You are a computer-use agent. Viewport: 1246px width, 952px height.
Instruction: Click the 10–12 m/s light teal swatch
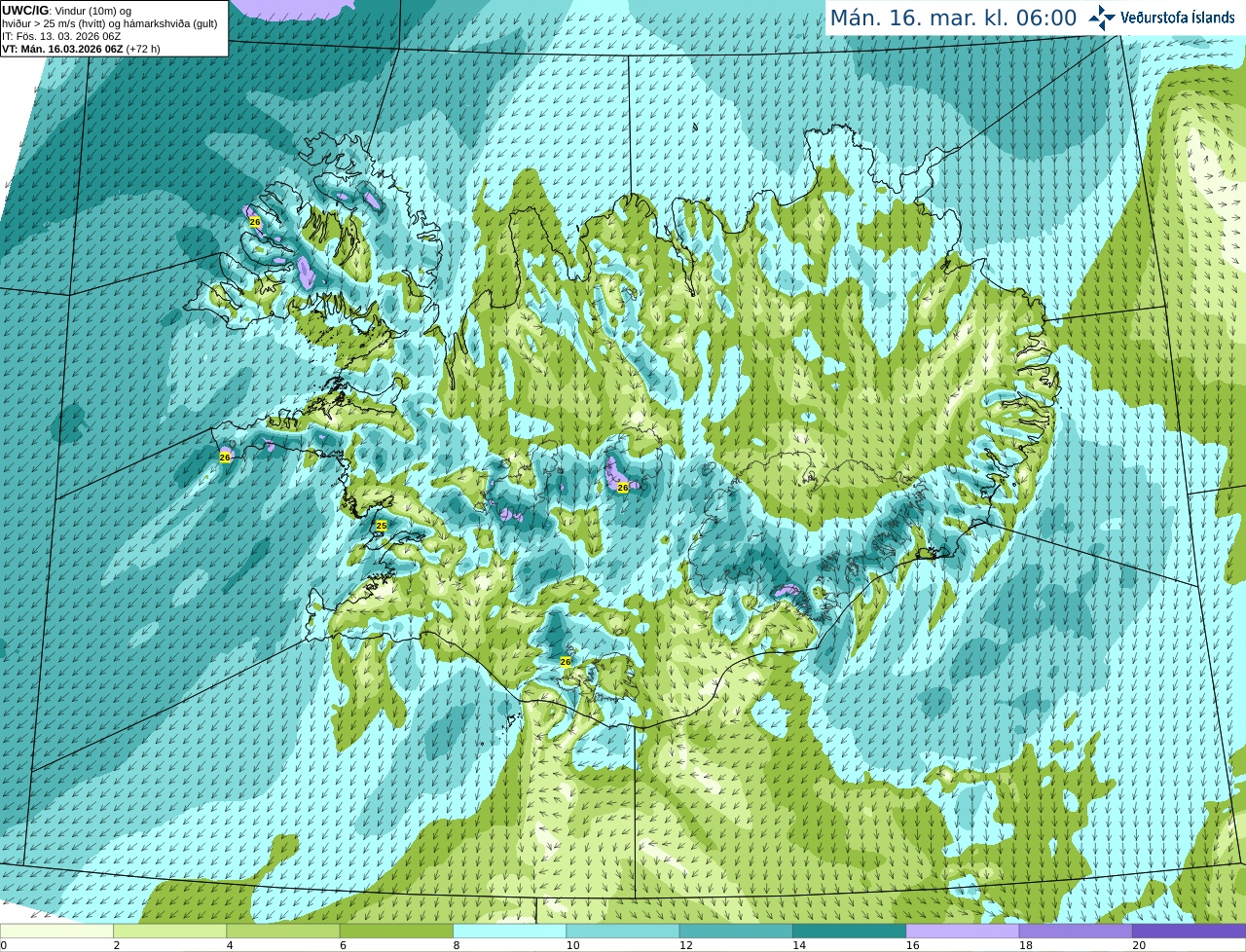pos(623,931)
